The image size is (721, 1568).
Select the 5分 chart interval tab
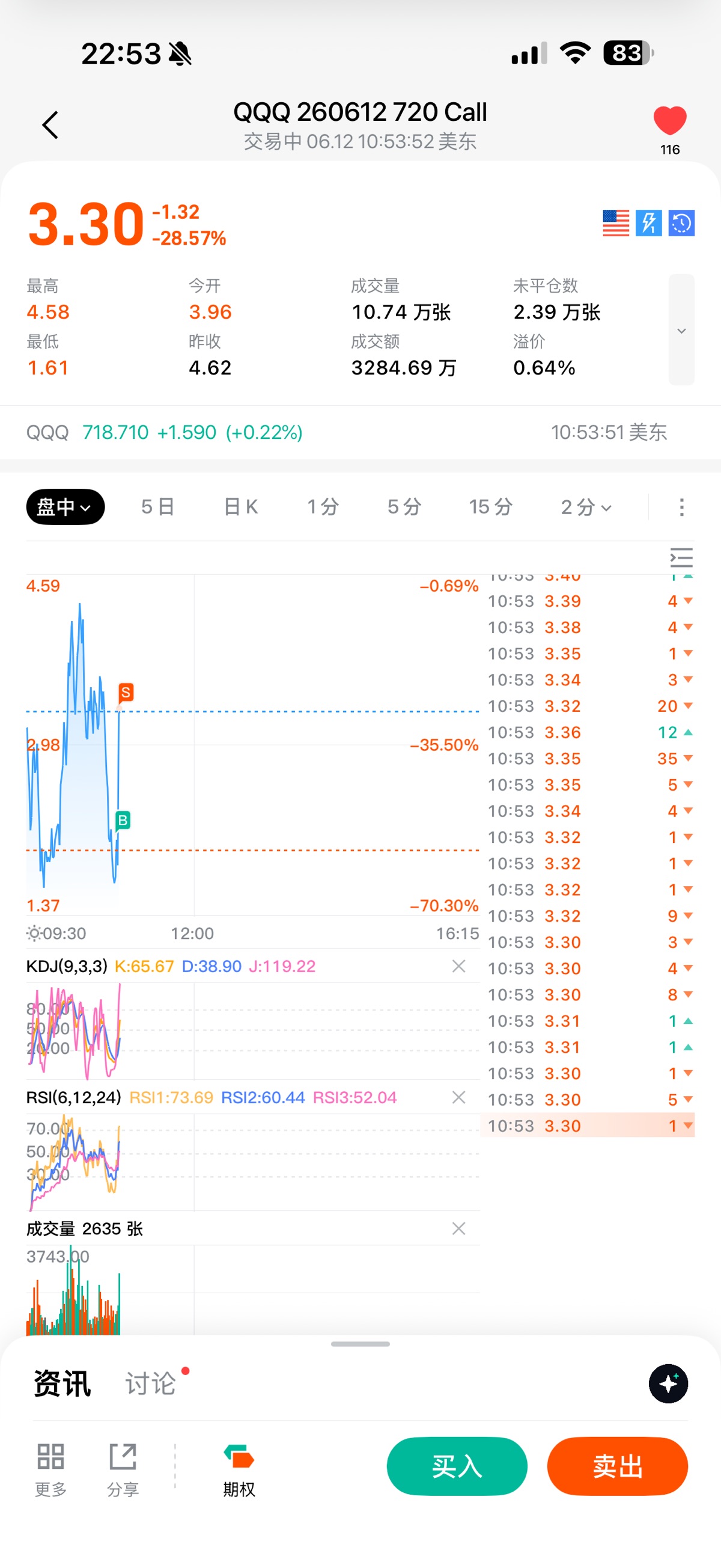point(404,506)
